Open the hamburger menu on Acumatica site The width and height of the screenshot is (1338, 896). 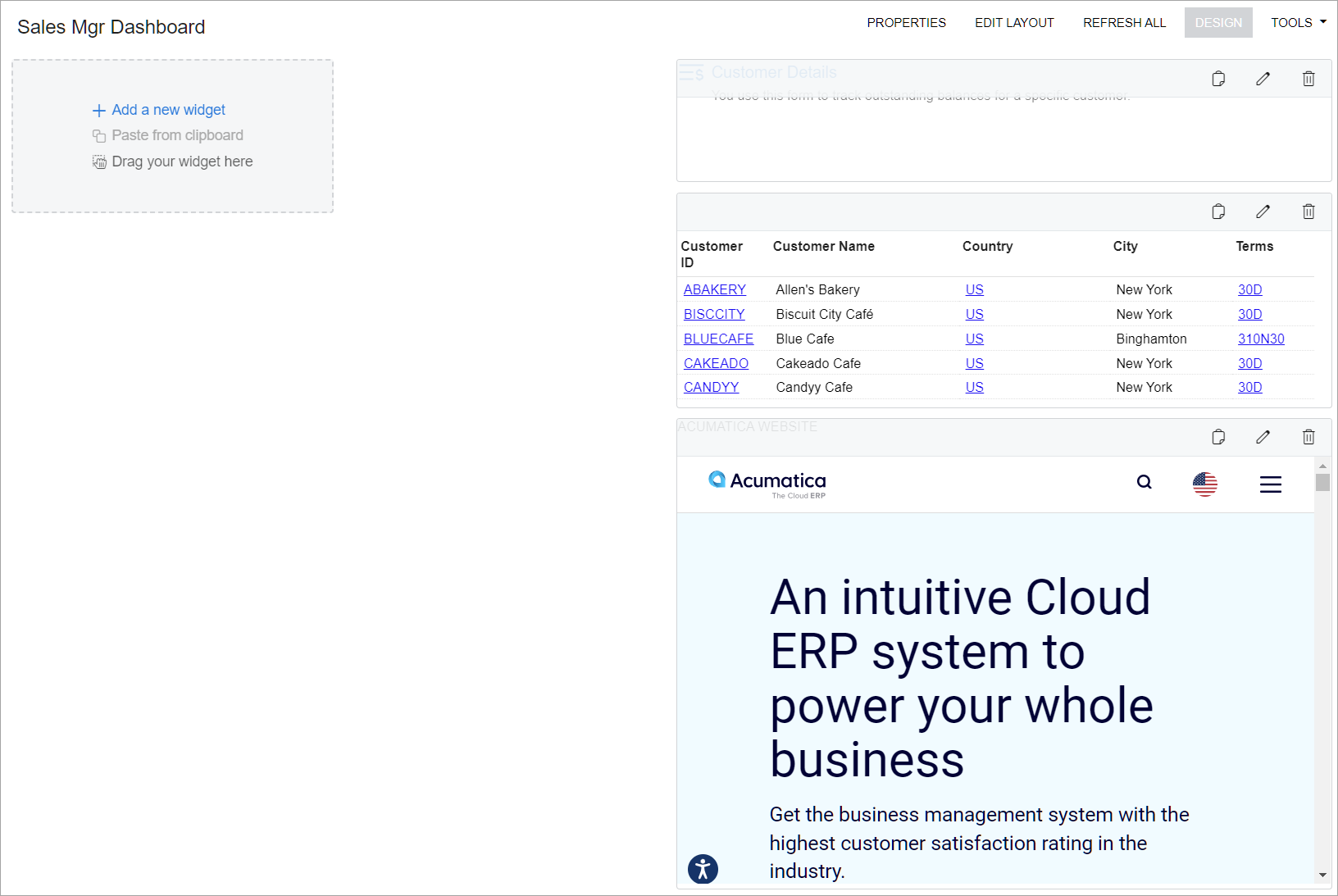(1270, 484)
